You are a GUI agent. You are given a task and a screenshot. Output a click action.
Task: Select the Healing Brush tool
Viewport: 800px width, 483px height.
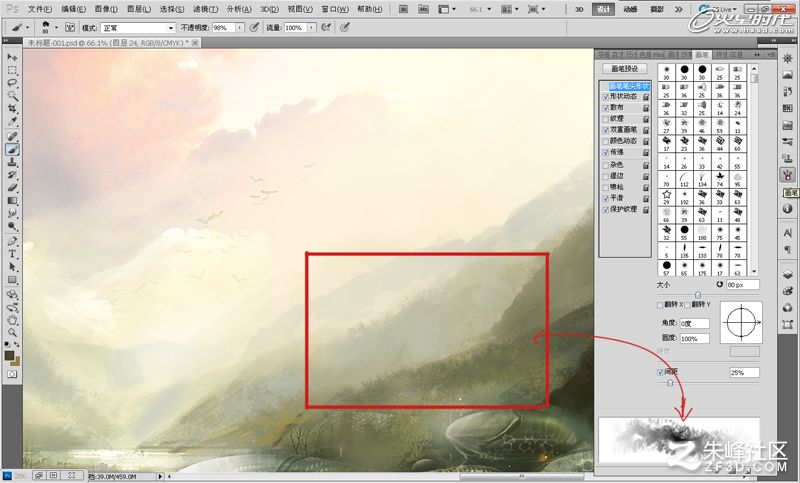[x=12, y=136]
